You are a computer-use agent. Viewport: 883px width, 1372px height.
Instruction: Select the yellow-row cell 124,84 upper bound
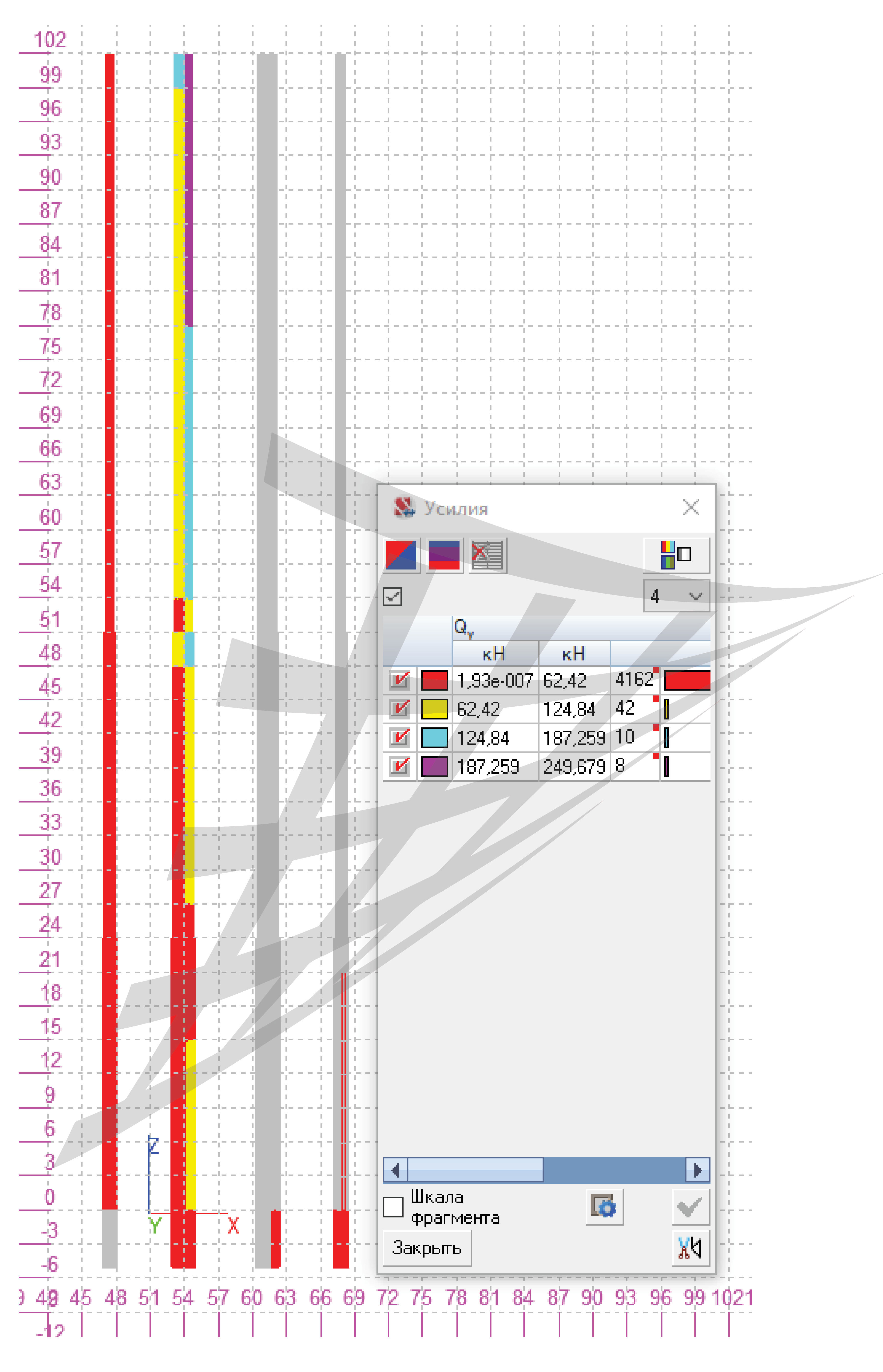(575, 709)
